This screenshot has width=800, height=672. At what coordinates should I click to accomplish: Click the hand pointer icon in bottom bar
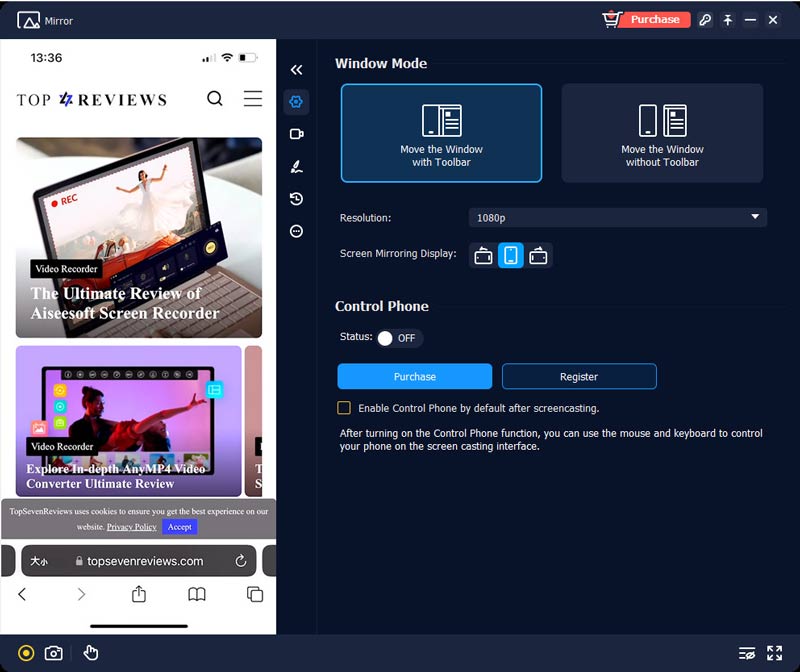(x=91, y=653)
